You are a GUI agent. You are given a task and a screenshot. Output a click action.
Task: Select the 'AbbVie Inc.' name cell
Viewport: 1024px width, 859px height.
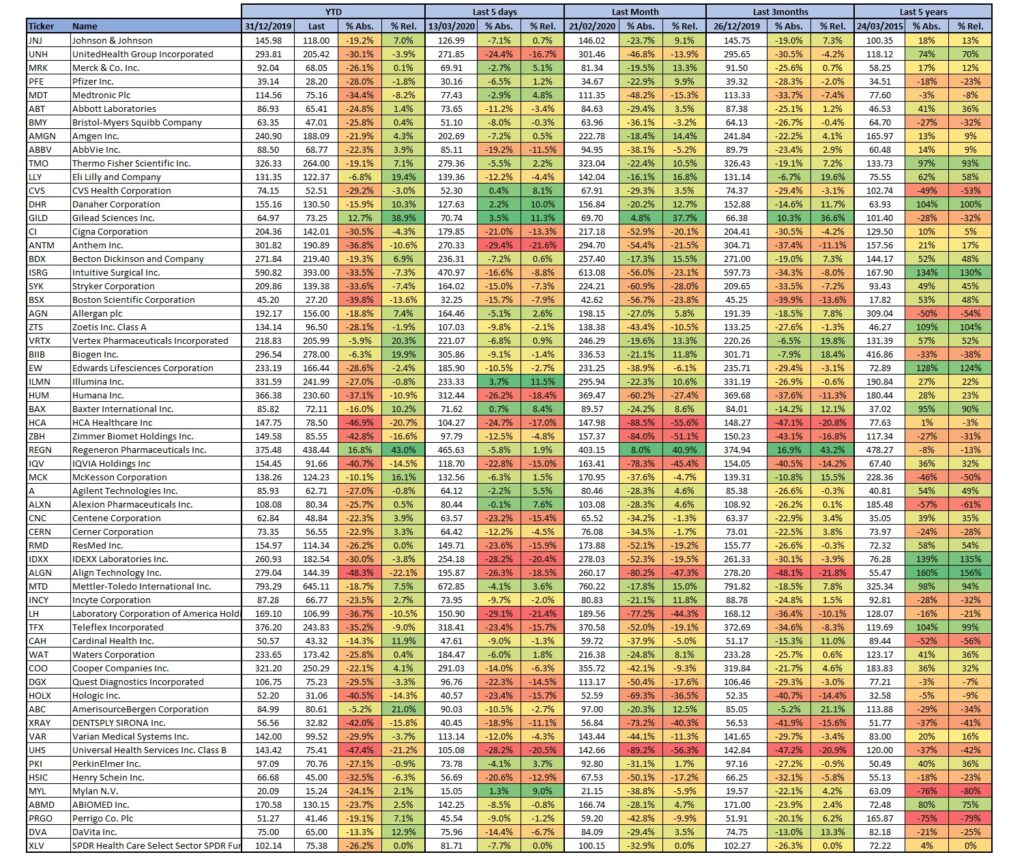pyautogui.click(x=155, y=150)
